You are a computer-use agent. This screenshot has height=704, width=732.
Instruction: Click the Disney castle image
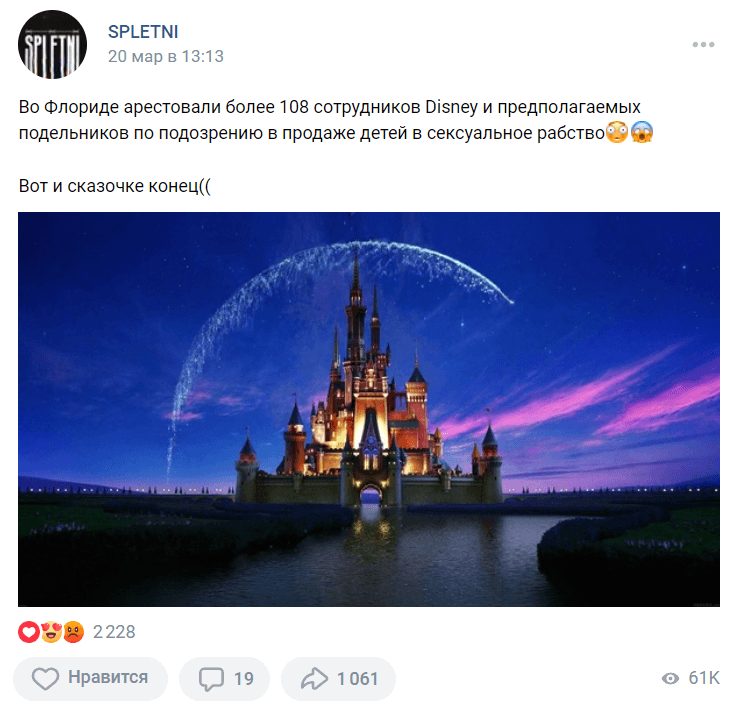coord(369,409)
